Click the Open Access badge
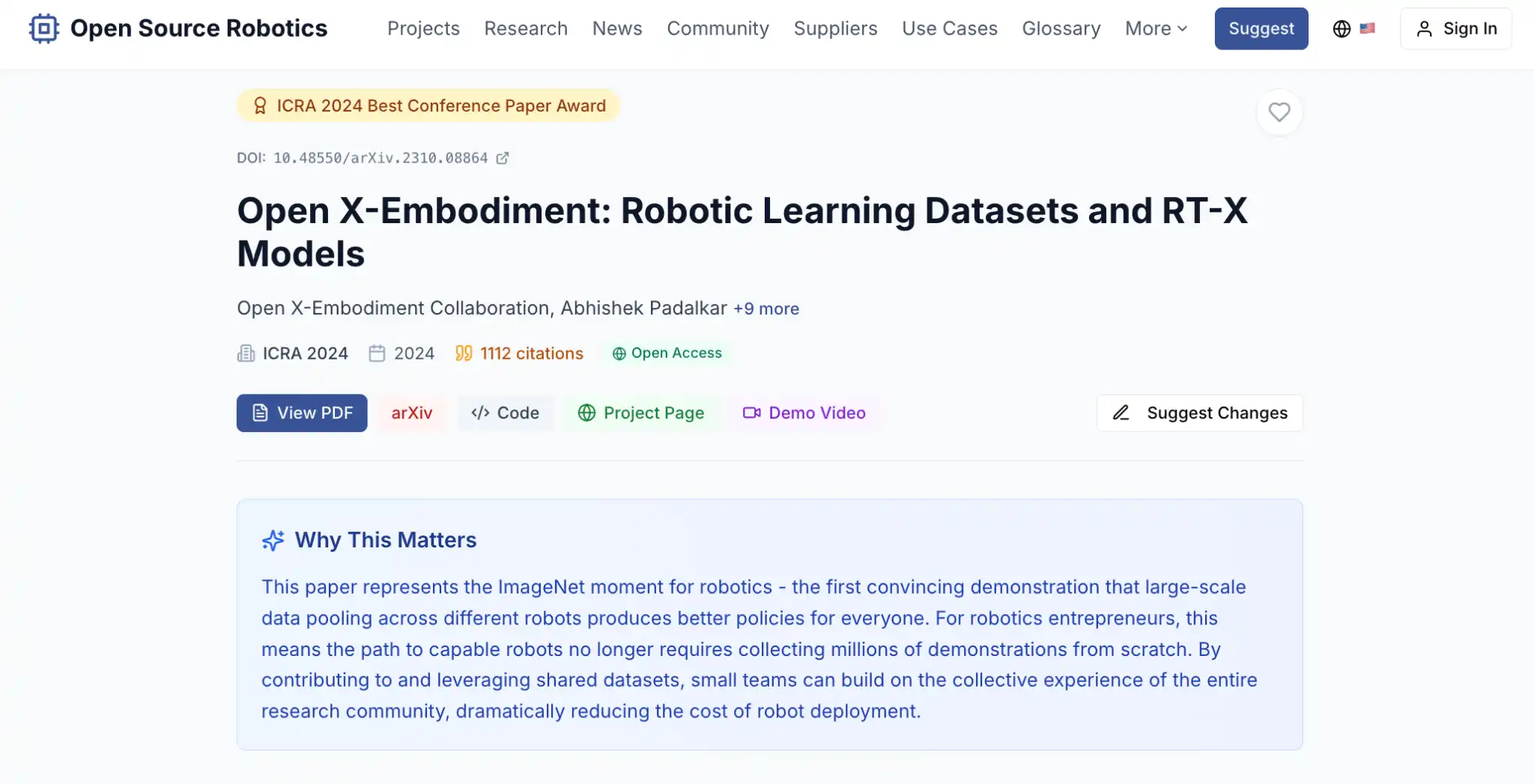The height and width of the screenshot is (784, 1534). point(667,353)
